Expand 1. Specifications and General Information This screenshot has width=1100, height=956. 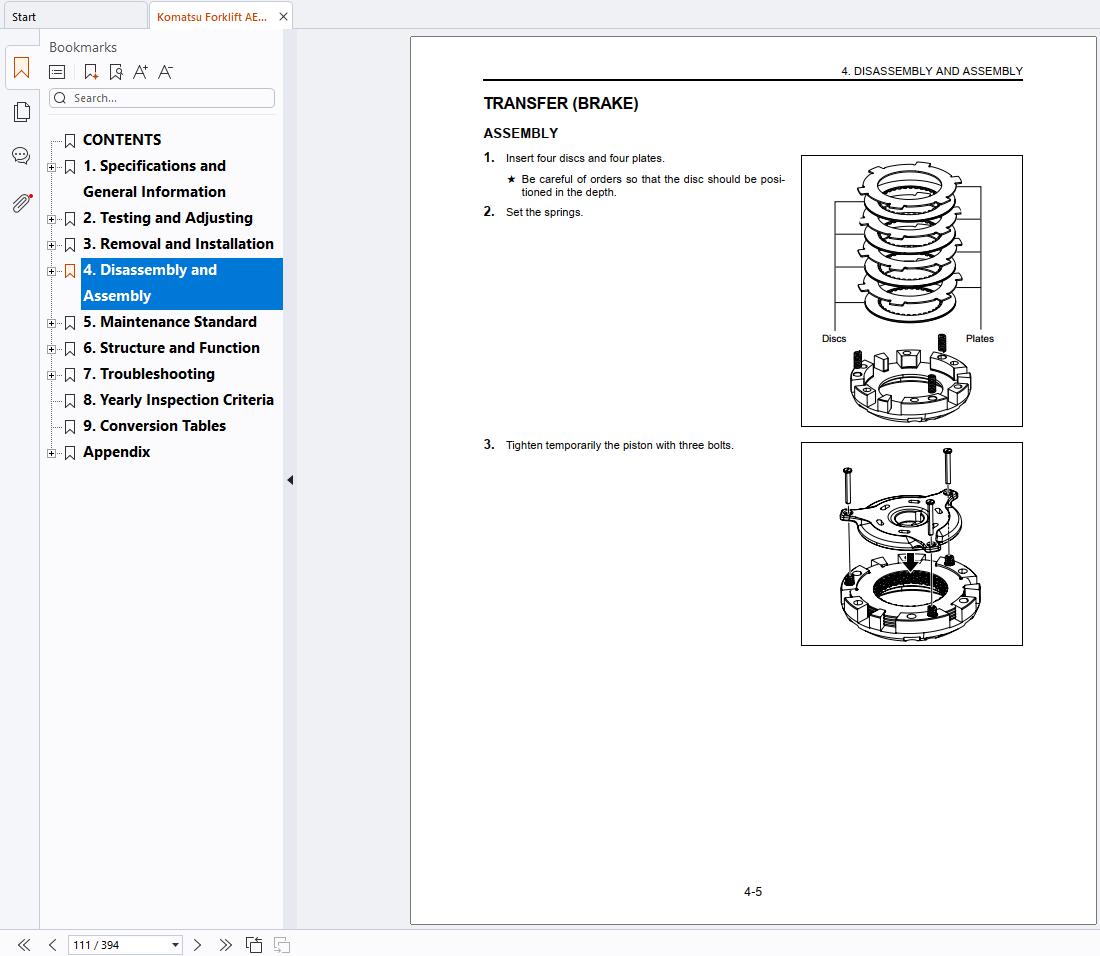(x=51, y=167)
